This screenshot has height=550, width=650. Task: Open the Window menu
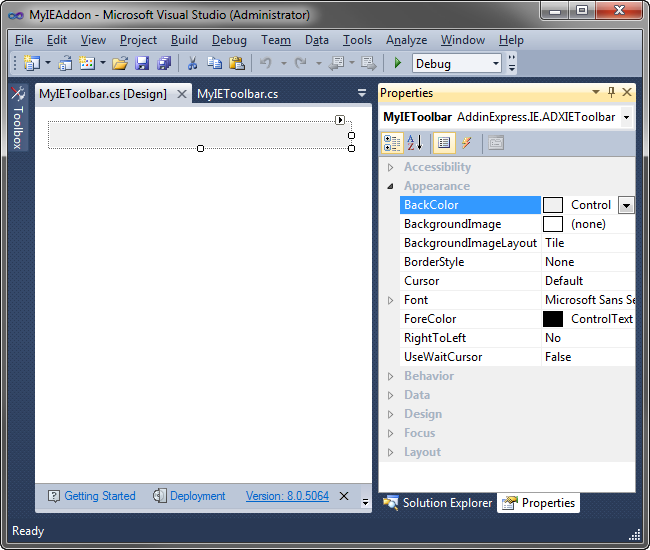(463, 40)
